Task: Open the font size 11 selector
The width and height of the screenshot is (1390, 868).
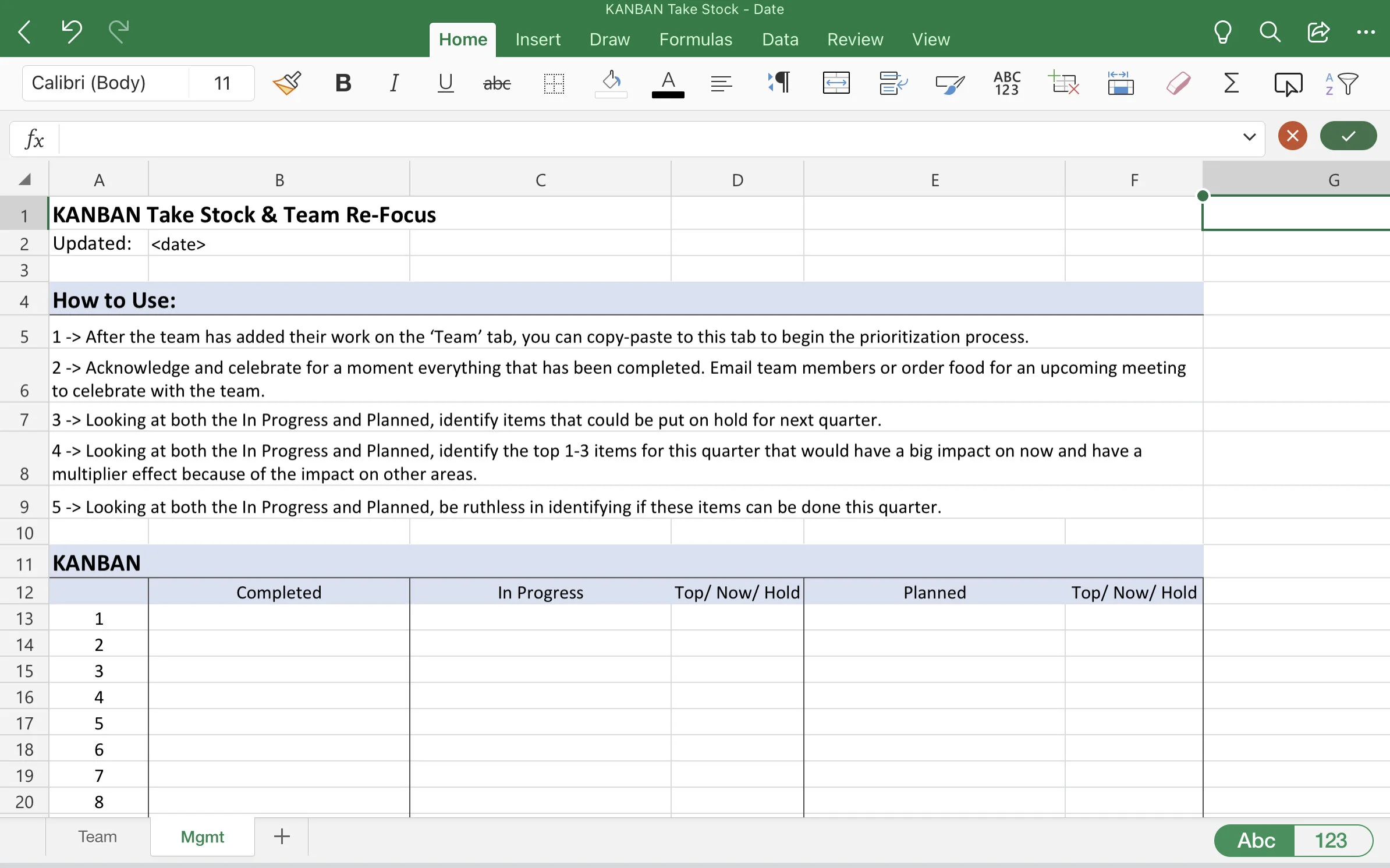Action: [x=222, y=83]
